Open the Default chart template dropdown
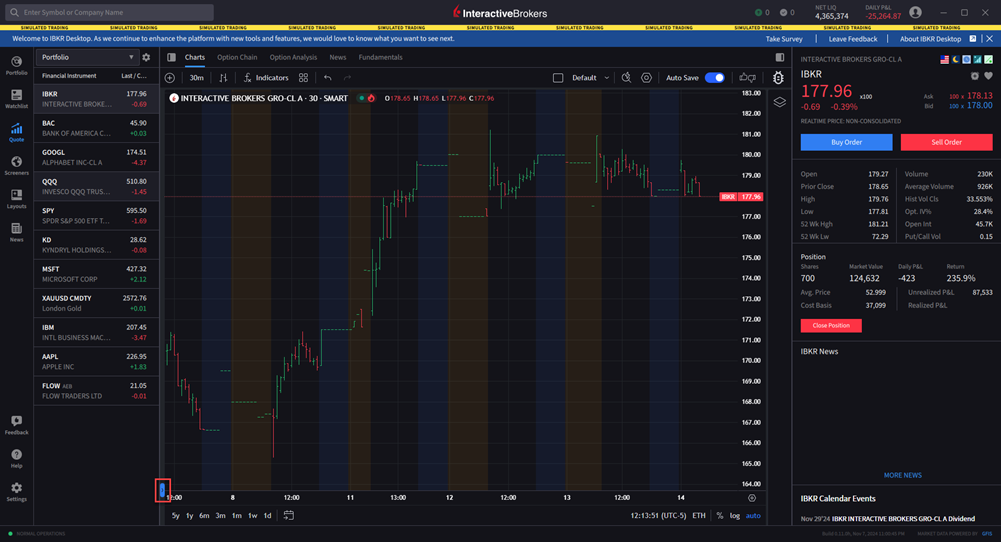The height and width of the screenshot is (542, 1001). click(590, 78)
